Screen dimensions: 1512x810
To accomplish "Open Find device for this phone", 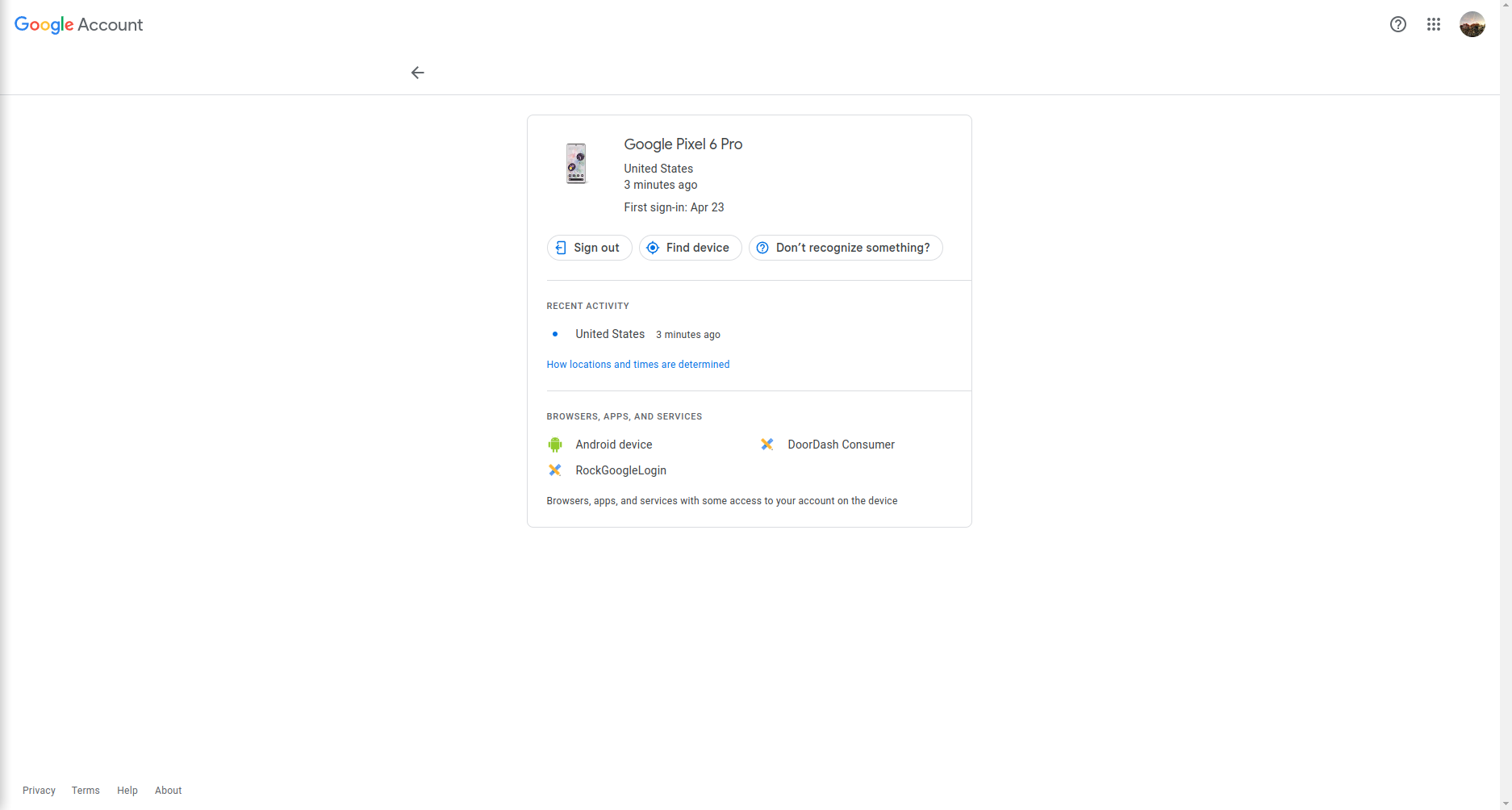I will (690, 248).
